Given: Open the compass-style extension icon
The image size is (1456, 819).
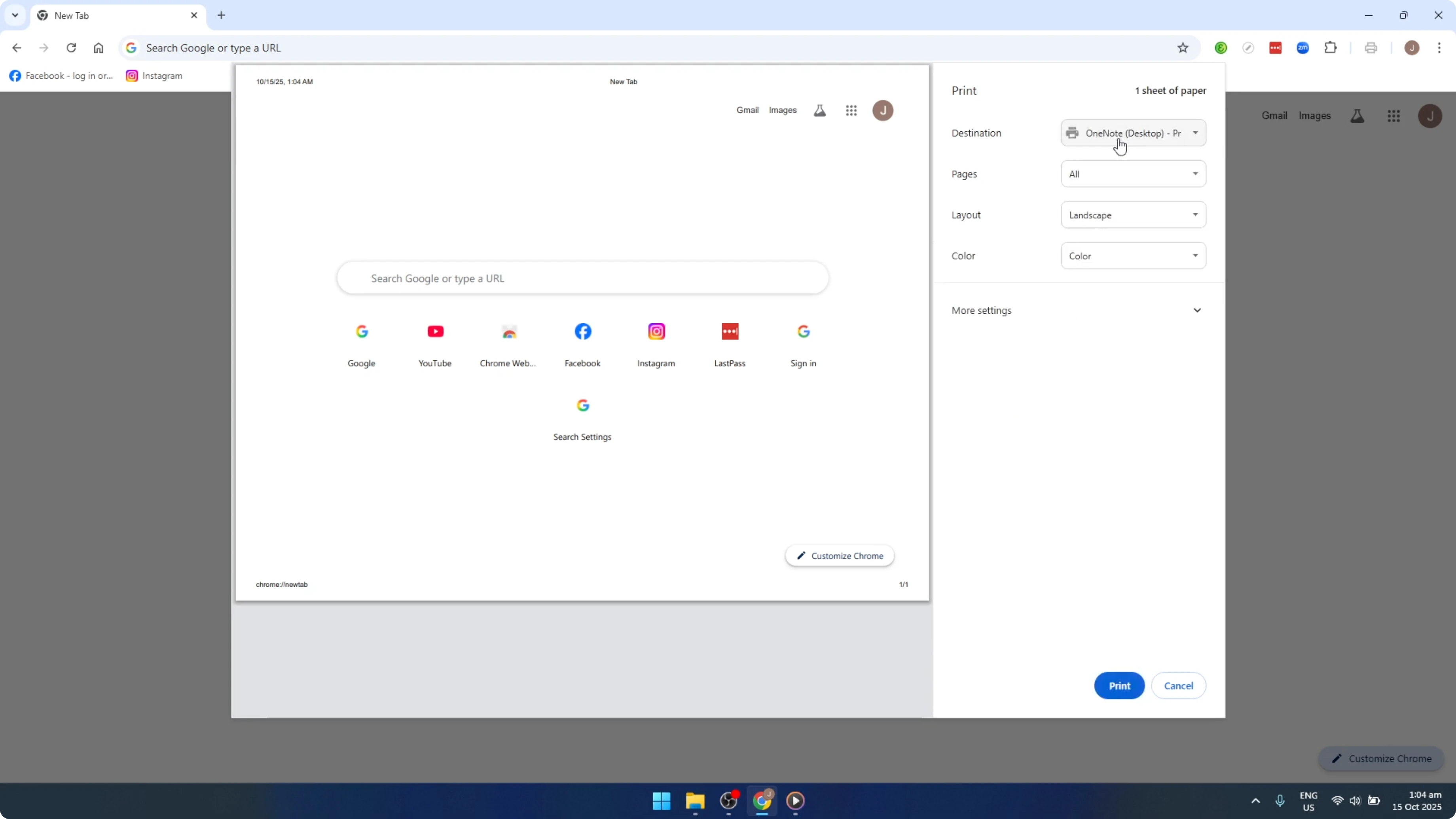Looking at the screenshot, I should click(x=1248, y=48).
